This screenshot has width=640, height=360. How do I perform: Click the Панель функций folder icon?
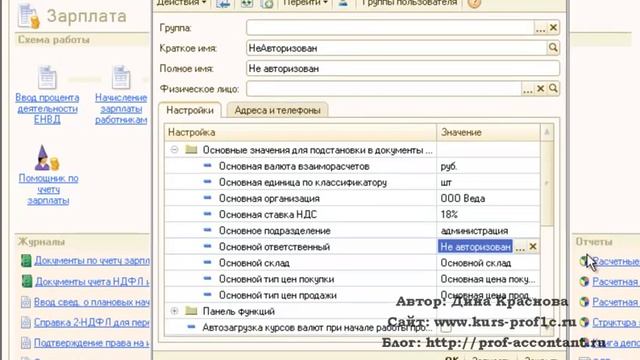191,311
